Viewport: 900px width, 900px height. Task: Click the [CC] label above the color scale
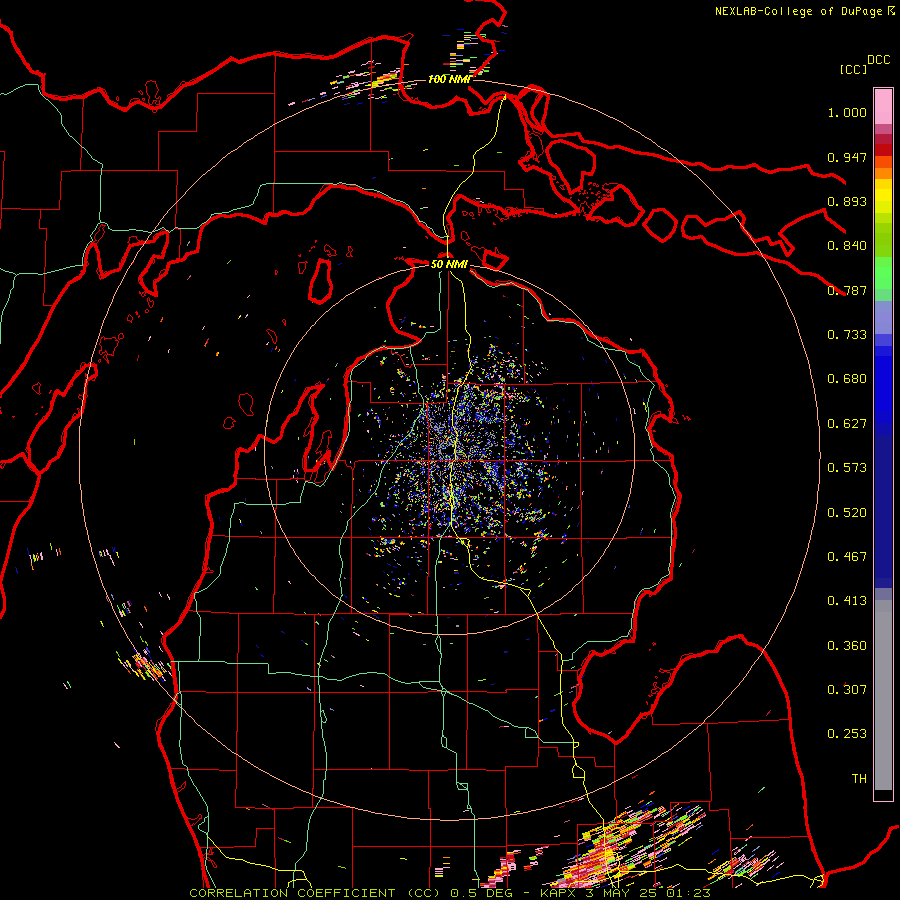(854, 69)
